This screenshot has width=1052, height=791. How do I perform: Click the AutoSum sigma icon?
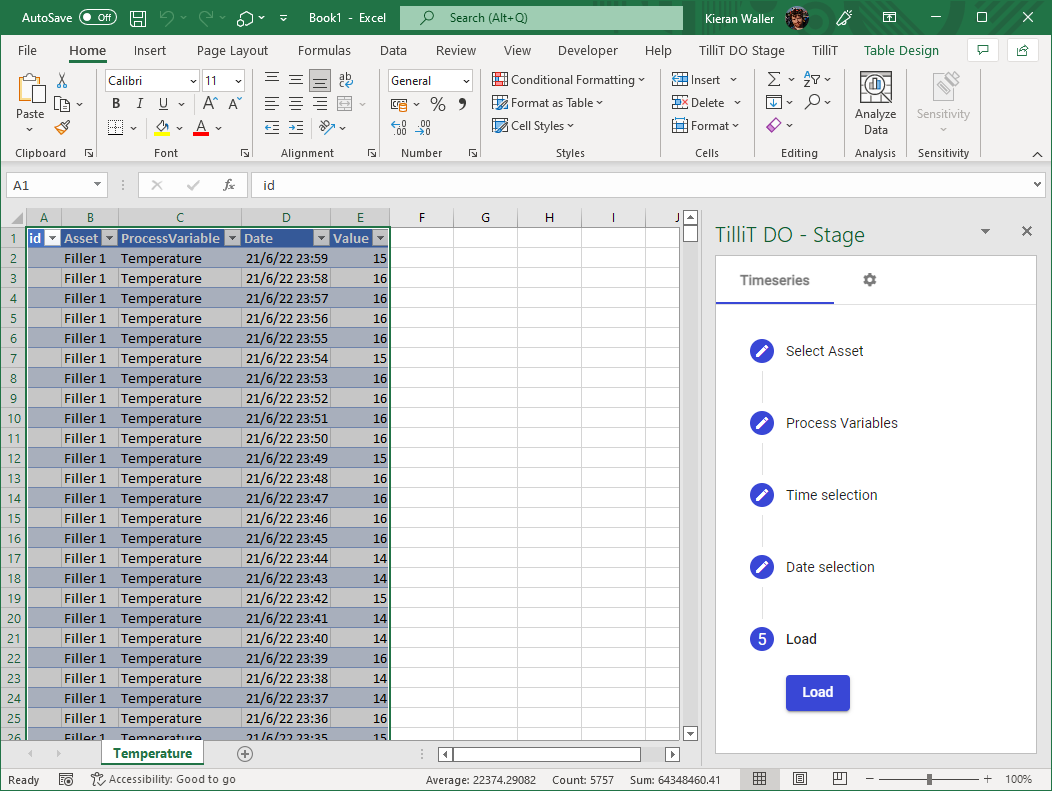pos(774,79)
